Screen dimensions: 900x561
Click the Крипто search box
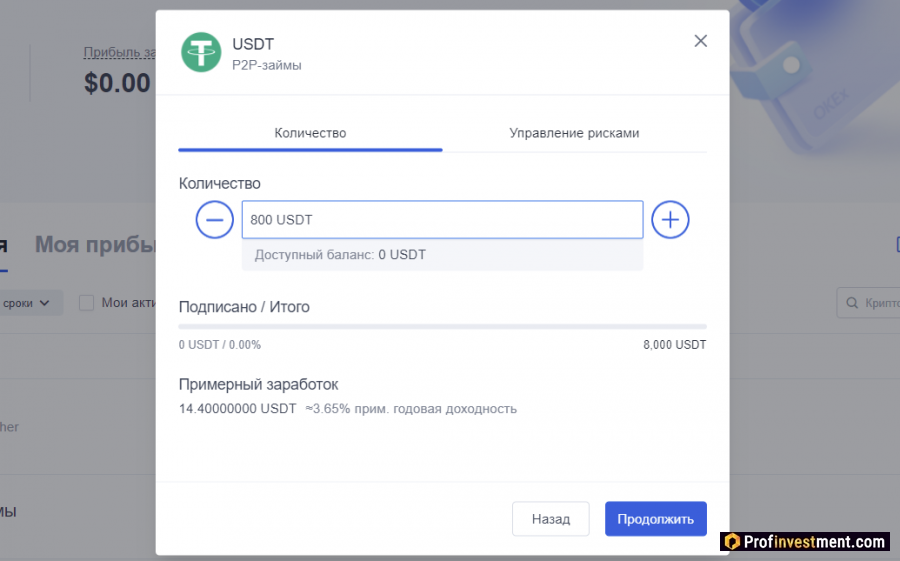(x=868, y=303)
